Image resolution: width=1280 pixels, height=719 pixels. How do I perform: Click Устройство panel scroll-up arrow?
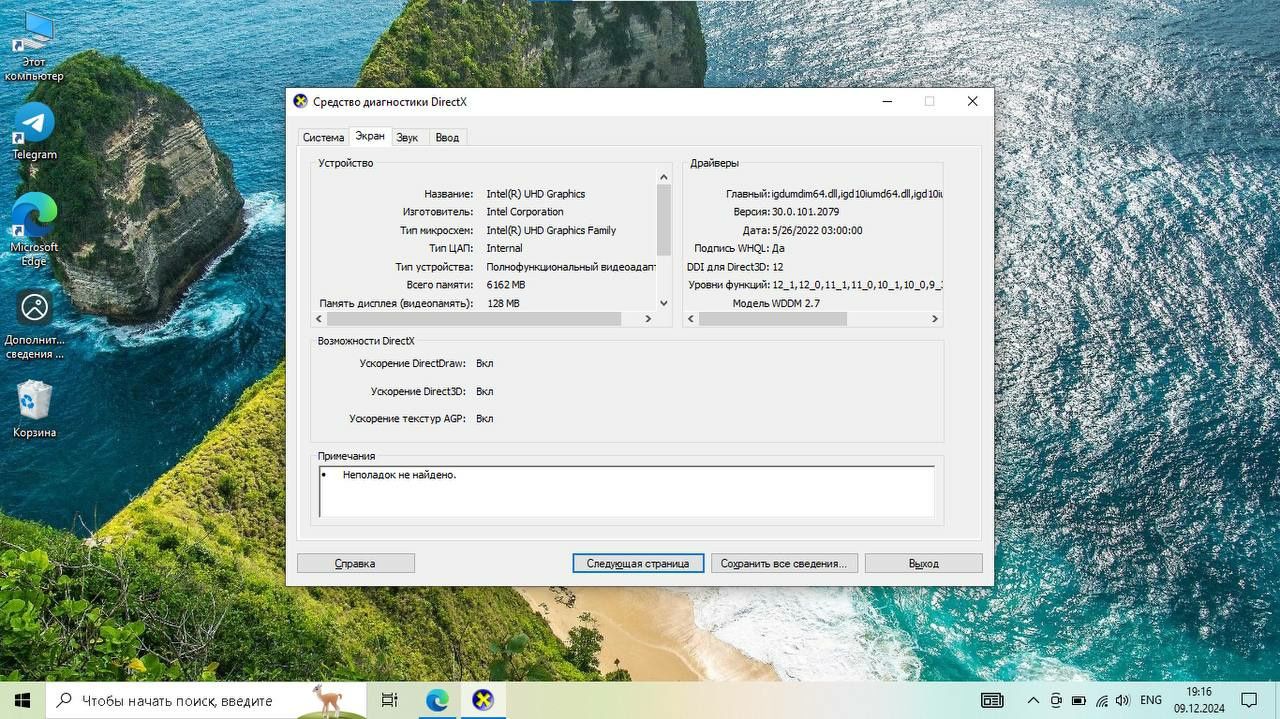664,177
